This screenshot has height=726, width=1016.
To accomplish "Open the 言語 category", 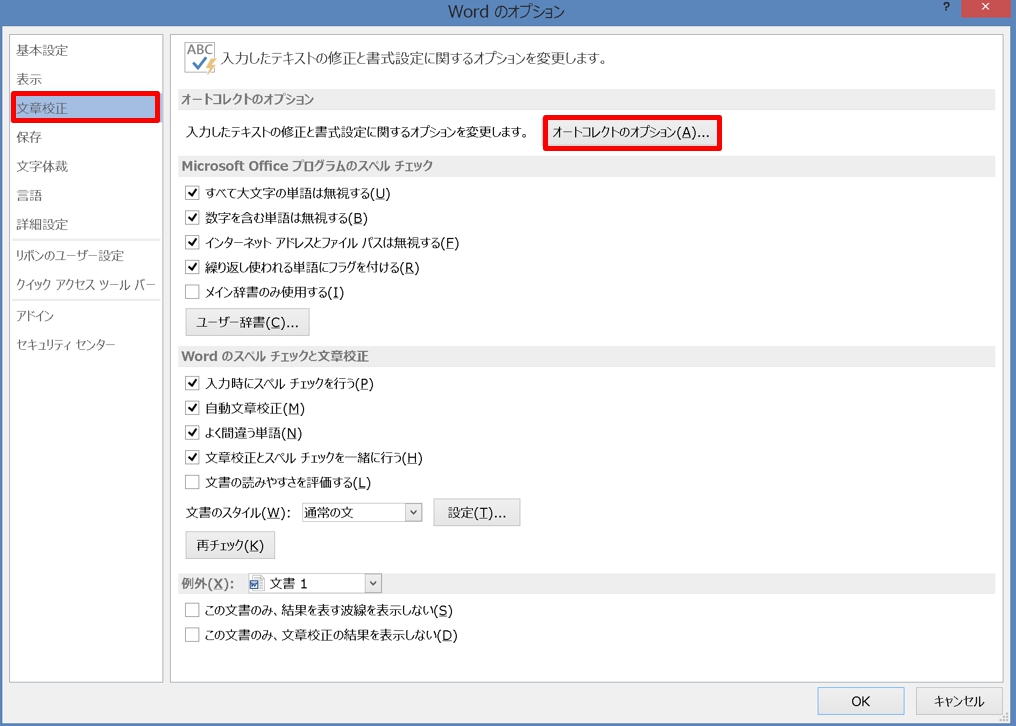I will coord(29,195).
